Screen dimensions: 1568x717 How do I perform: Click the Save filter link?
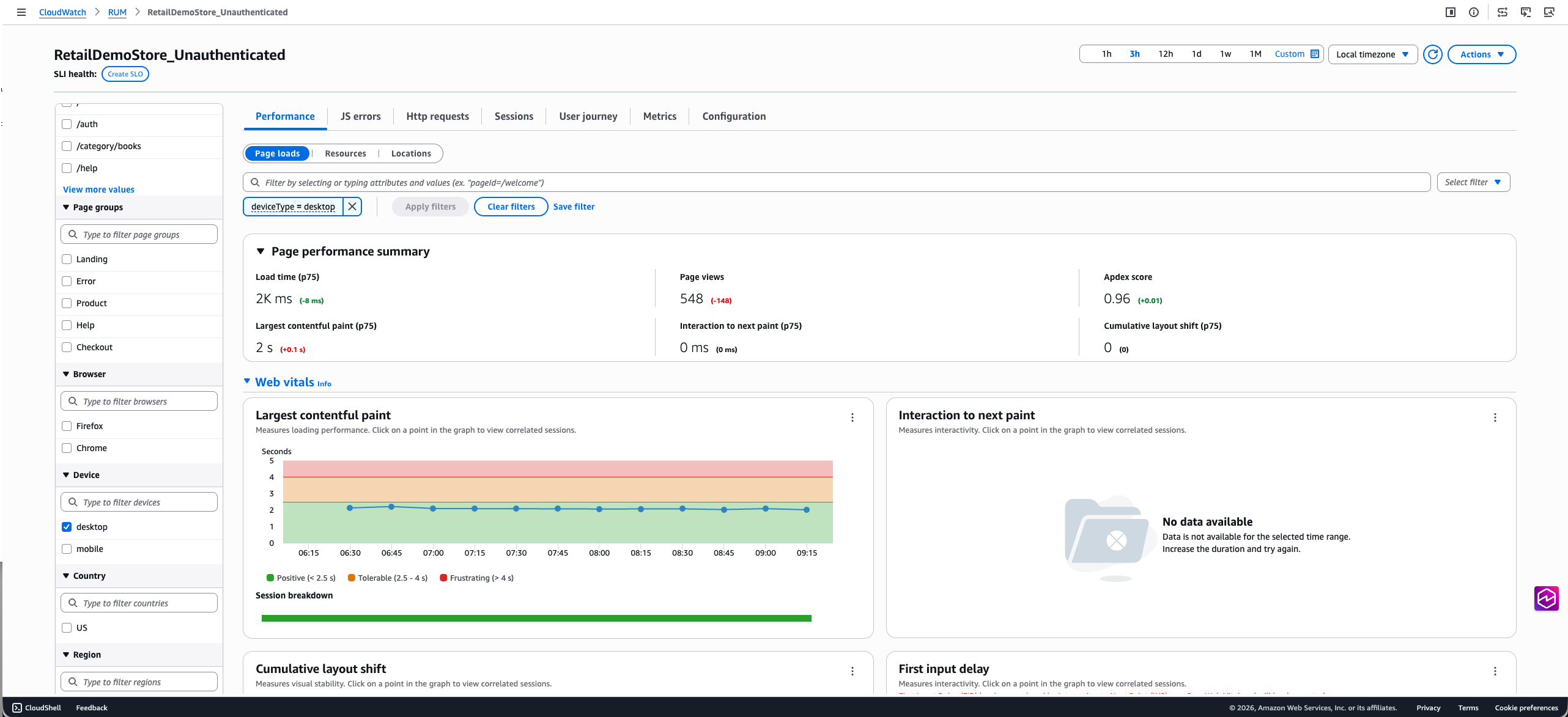574,207
